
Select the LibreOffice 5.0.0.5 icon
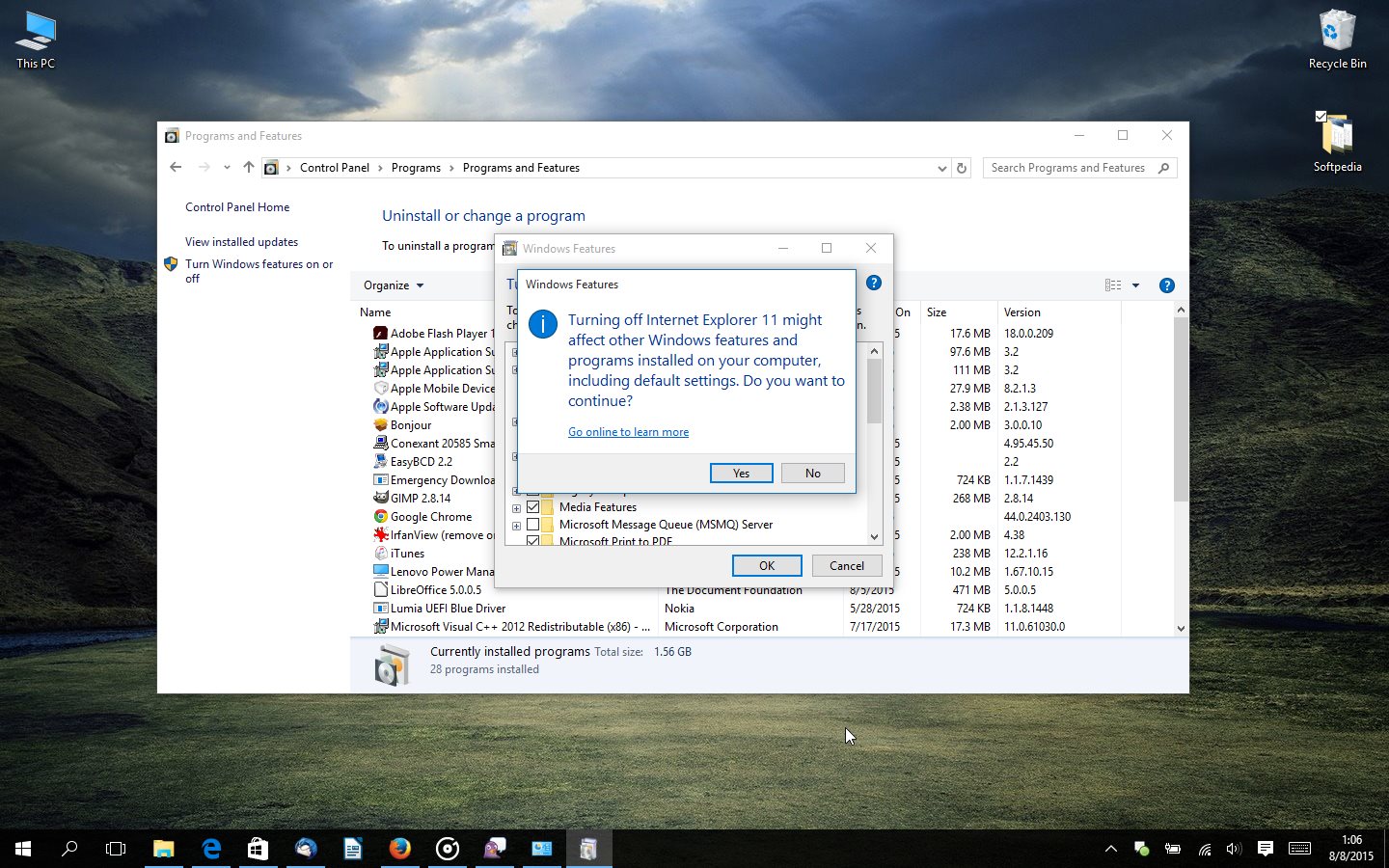click(x=380, y=589)
